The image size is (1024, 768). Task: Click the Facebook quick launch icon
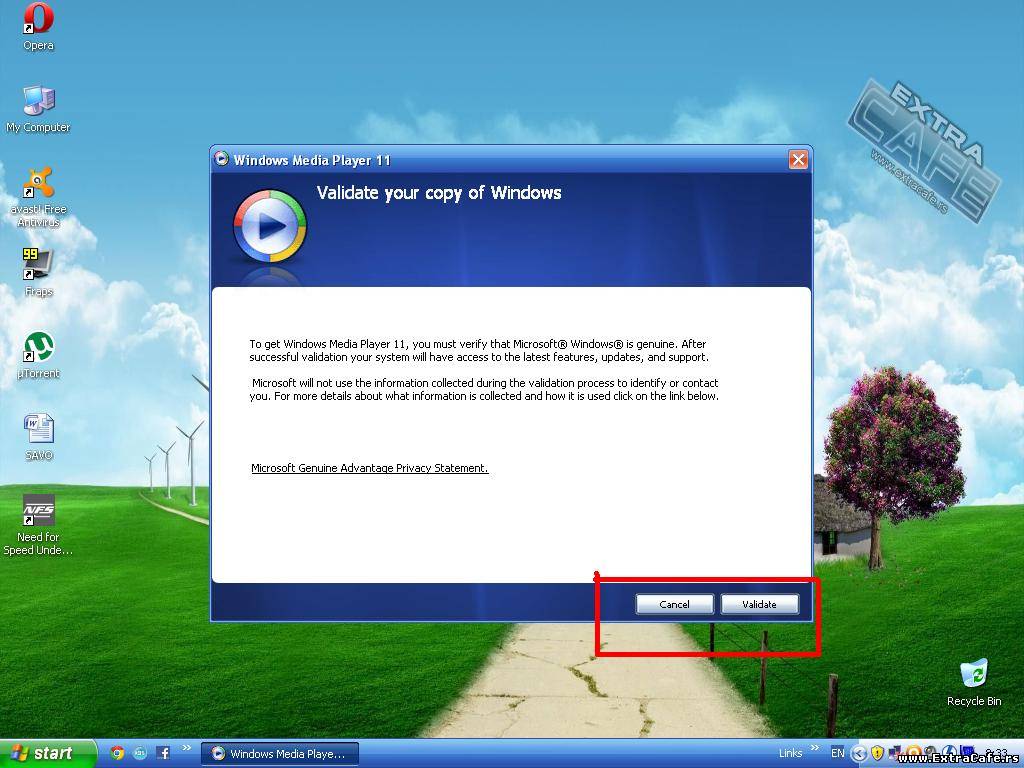pos(163,753)
